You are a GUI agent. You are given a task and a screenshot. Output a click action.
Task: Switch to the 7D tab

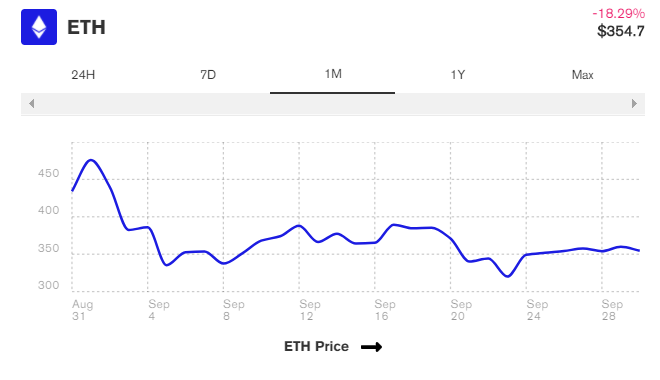pyautogui.click(x=208, y=75)
